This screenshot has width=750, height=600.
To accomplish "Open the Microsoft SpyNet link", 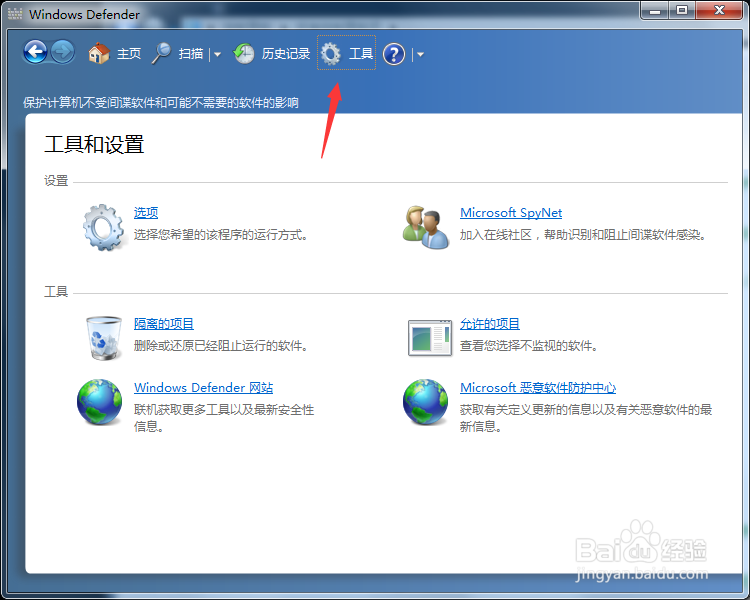I will (x=511, y=212).
